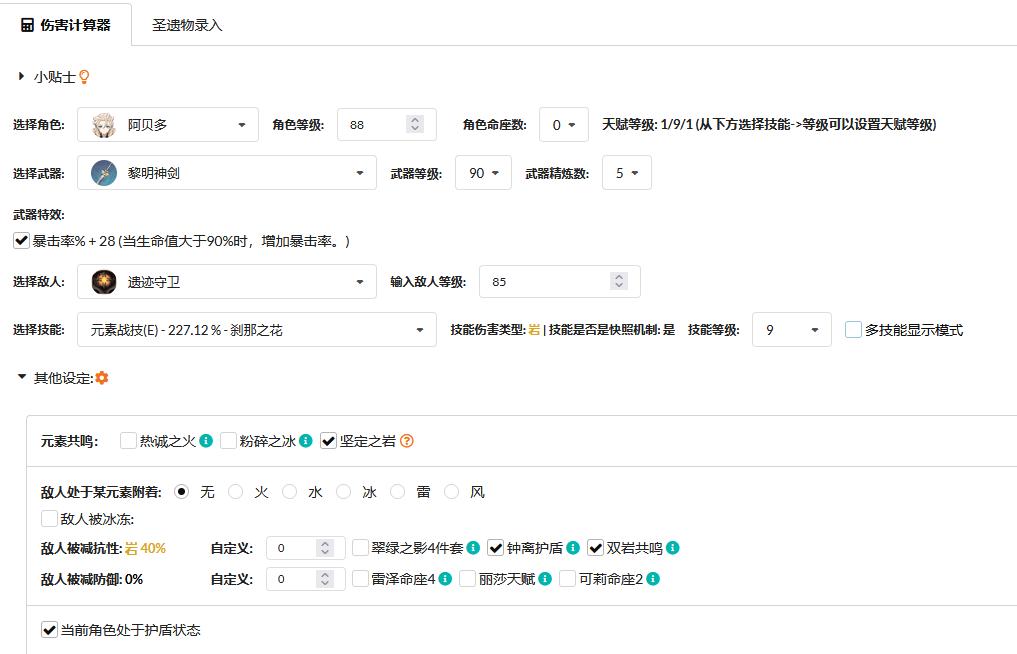
Task: Increase 角色等级 using the stepper up arrow
Action: (x=417, y=118)
